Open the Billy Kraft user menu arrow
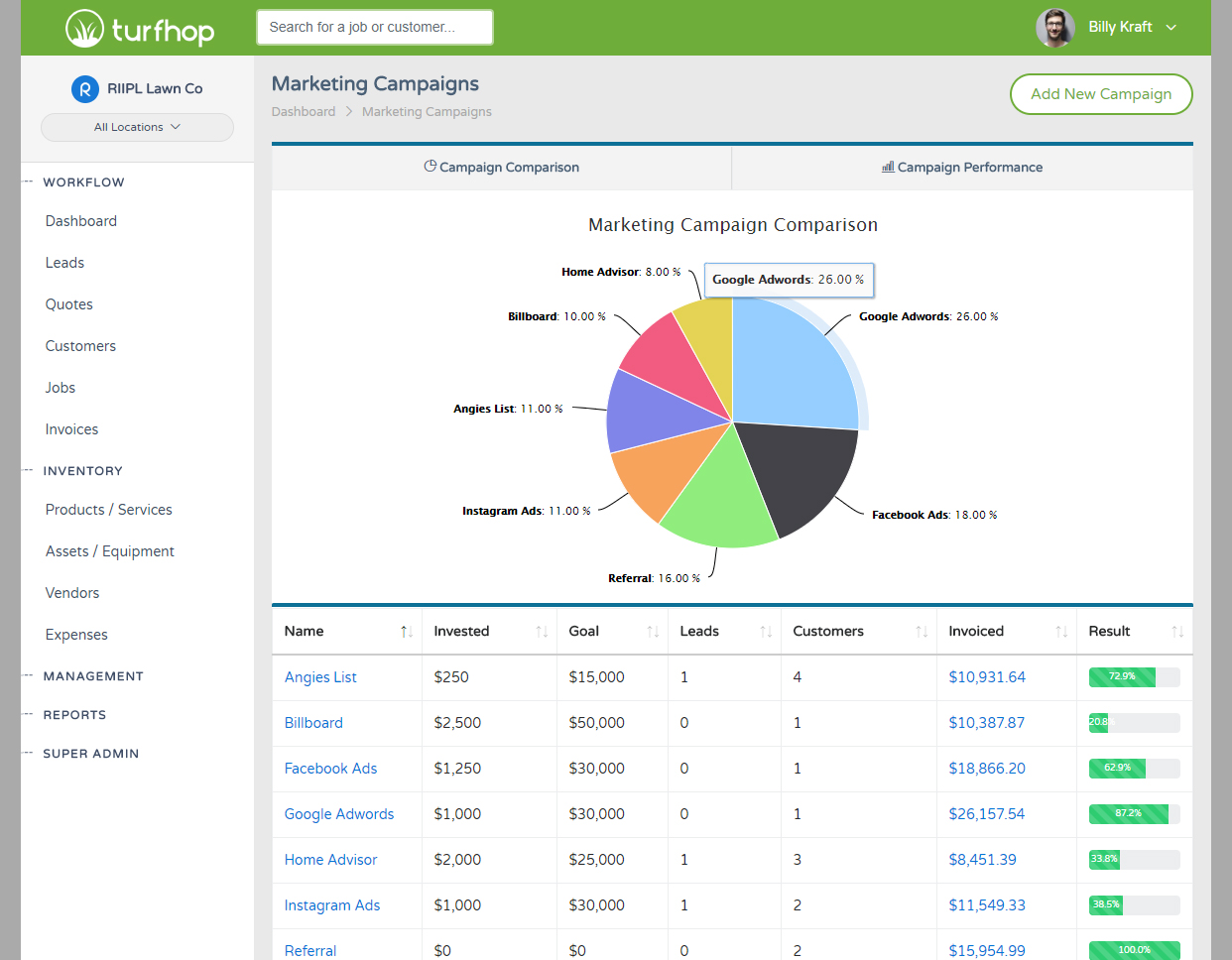 (x=1171, y=28)
